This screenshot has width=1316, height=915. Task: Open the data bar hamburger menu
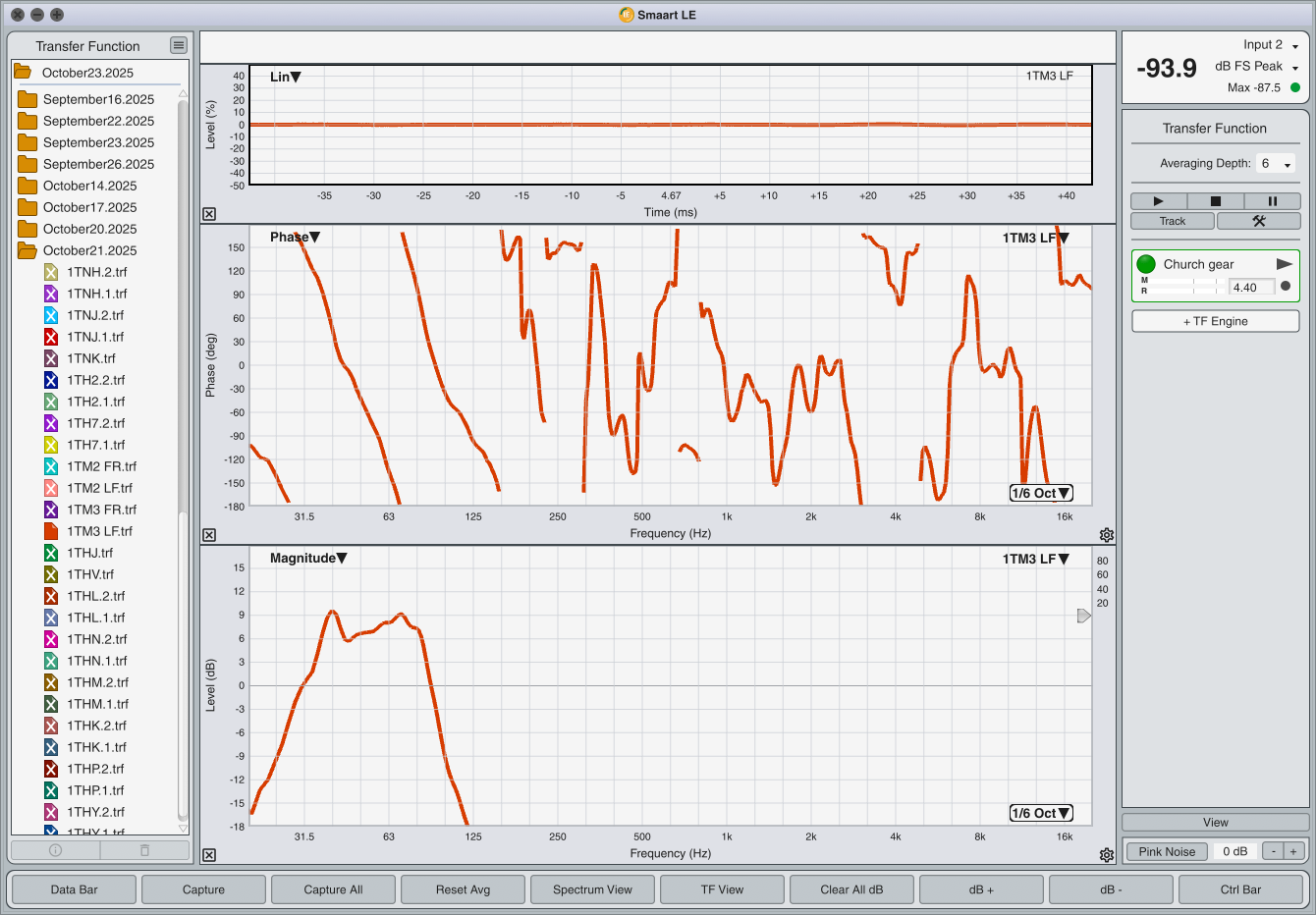[178, 45]
